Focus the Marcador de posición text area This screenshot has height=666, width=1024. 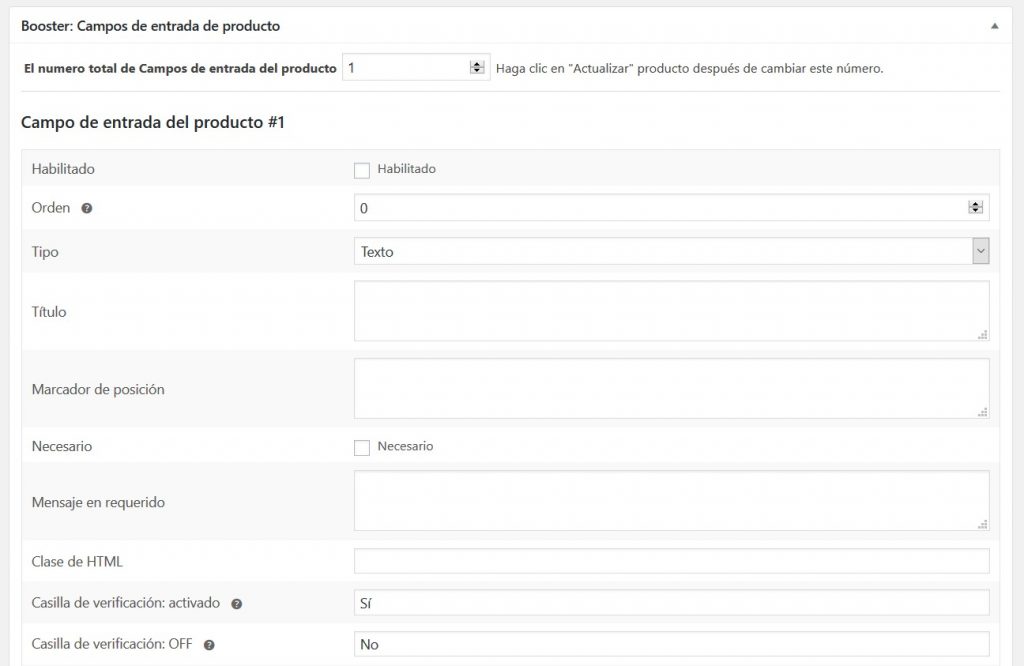pyautogui.click(x=671, y=389)
